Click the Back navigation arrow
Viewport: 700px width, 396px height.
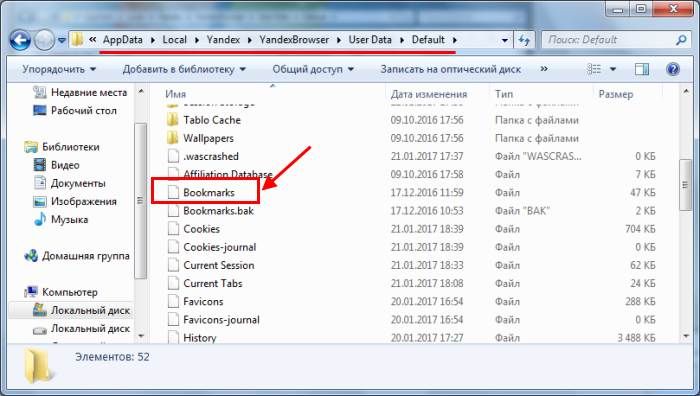20,40
